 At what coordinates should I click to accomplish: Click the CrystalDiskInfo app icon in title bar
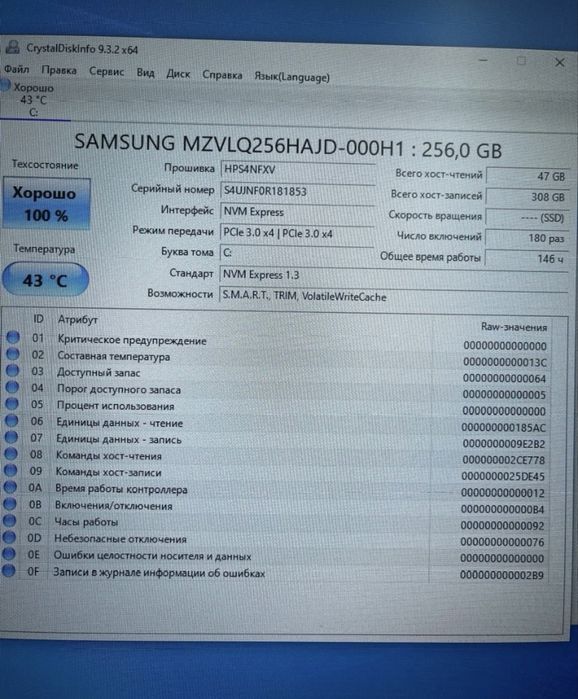12,47
